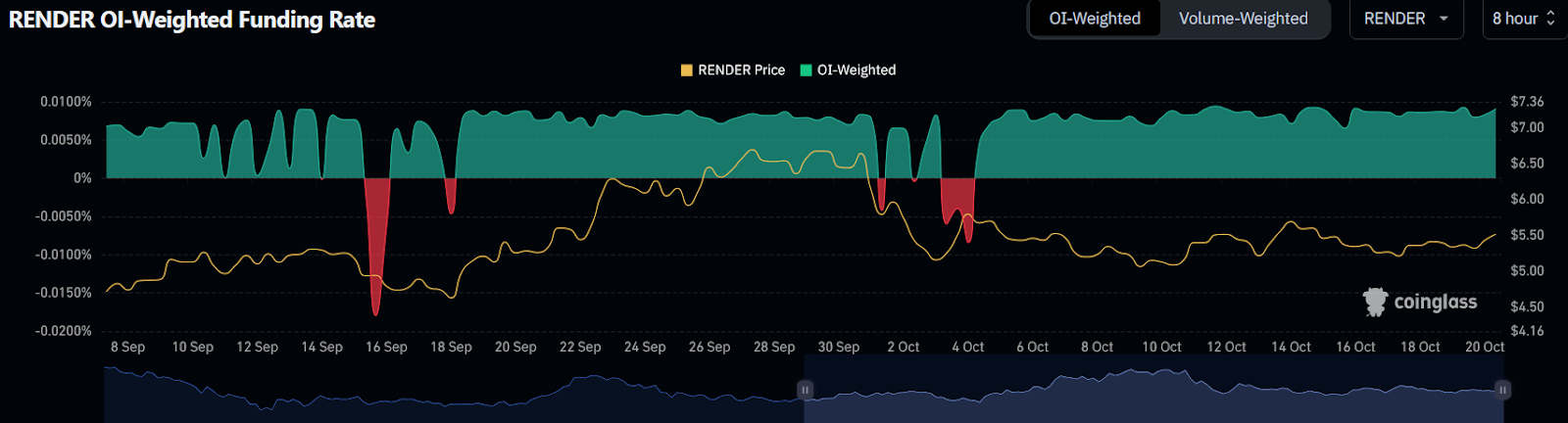Click the 18 Oct date label

(1420, 347)
